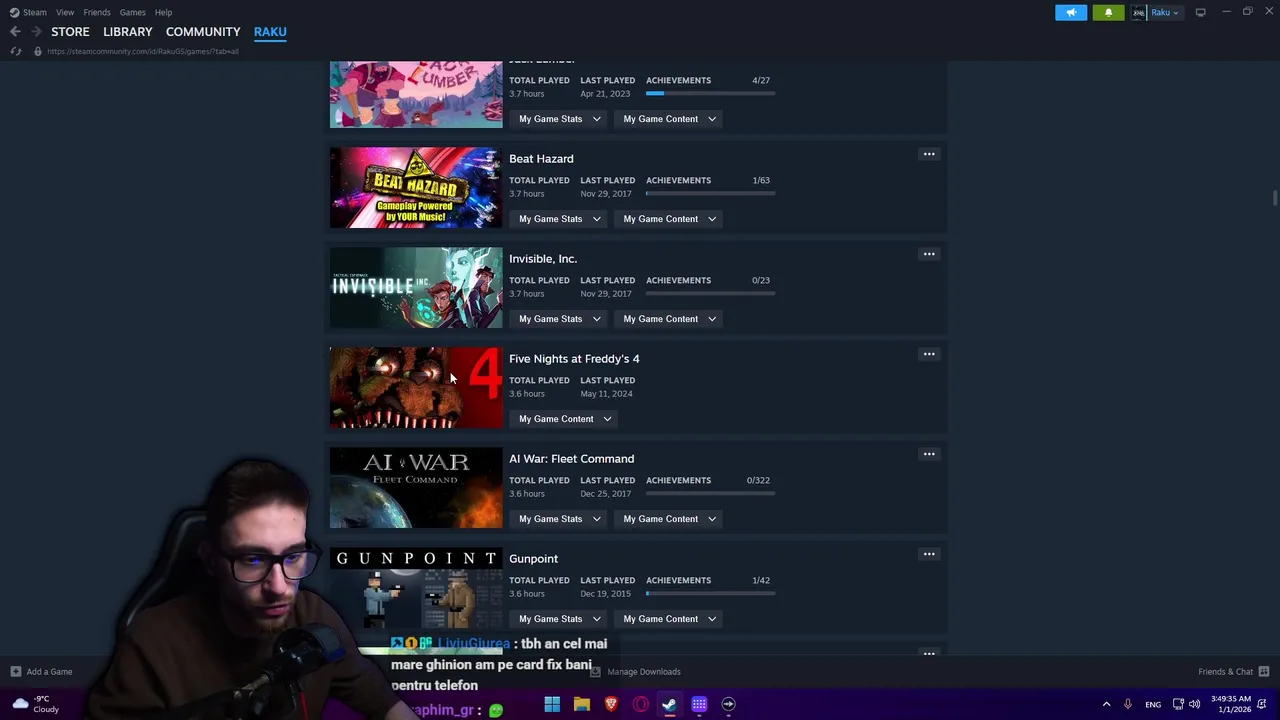The image size is (1280, 720).
Task: Expand My Game Stats for Beat Hazard
Action: pos(559,219)
